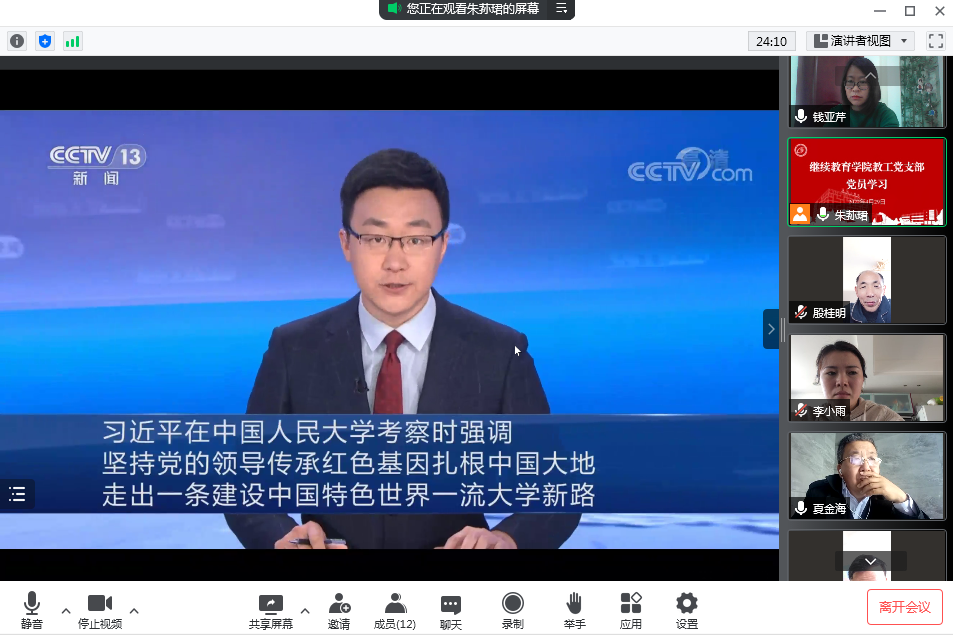The width and height of the screenshot is (953, 635).
Task: Expand audio options arrow beside 静音
Action: [66, 610]
